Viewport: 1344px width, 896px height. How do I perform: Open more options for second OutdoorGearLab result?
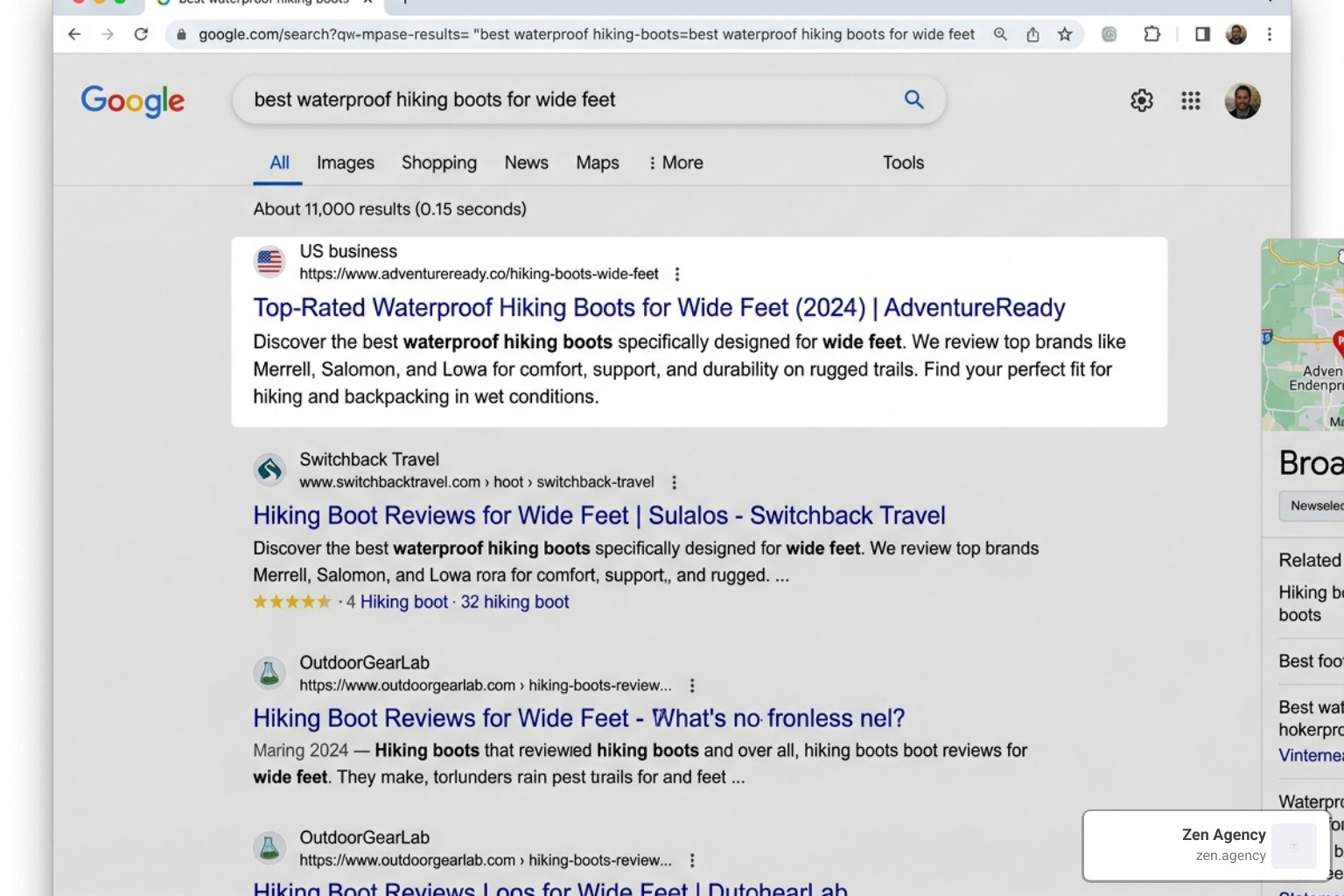[x=692, y=860]
